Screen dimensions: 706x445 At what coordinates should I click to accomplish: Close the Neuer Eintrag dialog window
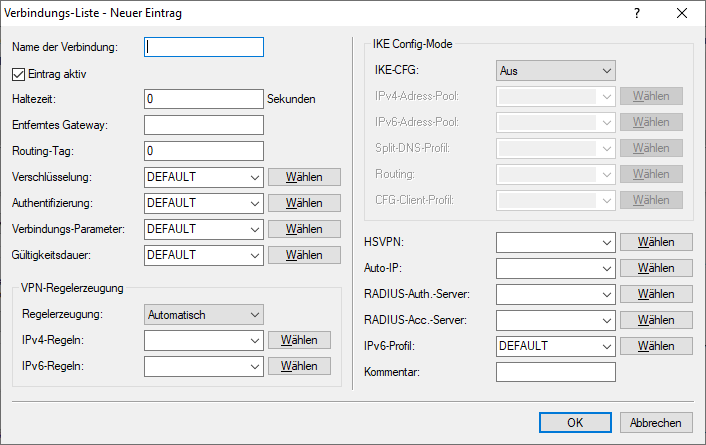[x=682, y=14]
